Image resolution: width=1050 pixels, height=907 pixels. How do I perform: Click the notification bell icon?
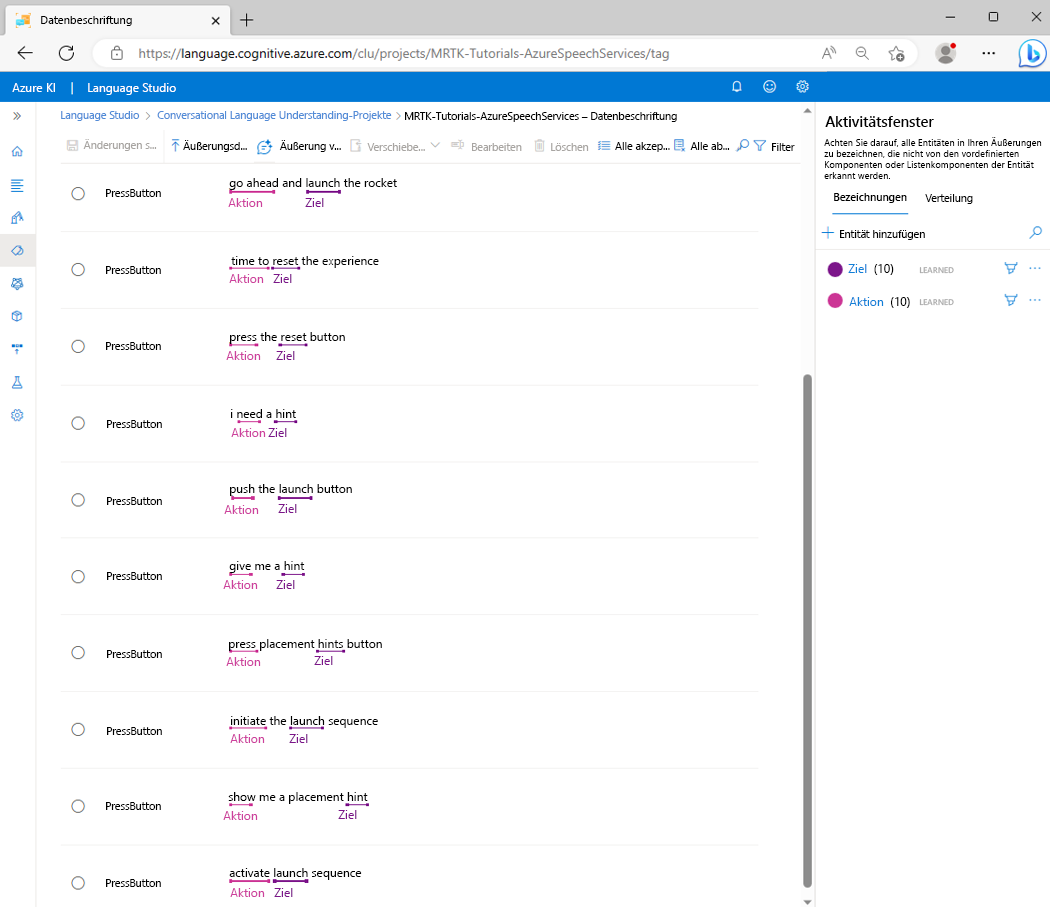coord(737,87)
